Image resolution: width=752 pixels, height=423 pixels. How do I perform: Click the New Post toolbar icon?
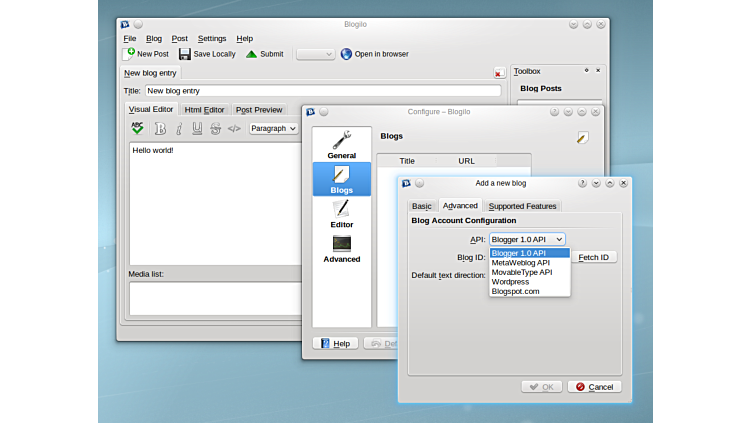click(x=130, y=54)
